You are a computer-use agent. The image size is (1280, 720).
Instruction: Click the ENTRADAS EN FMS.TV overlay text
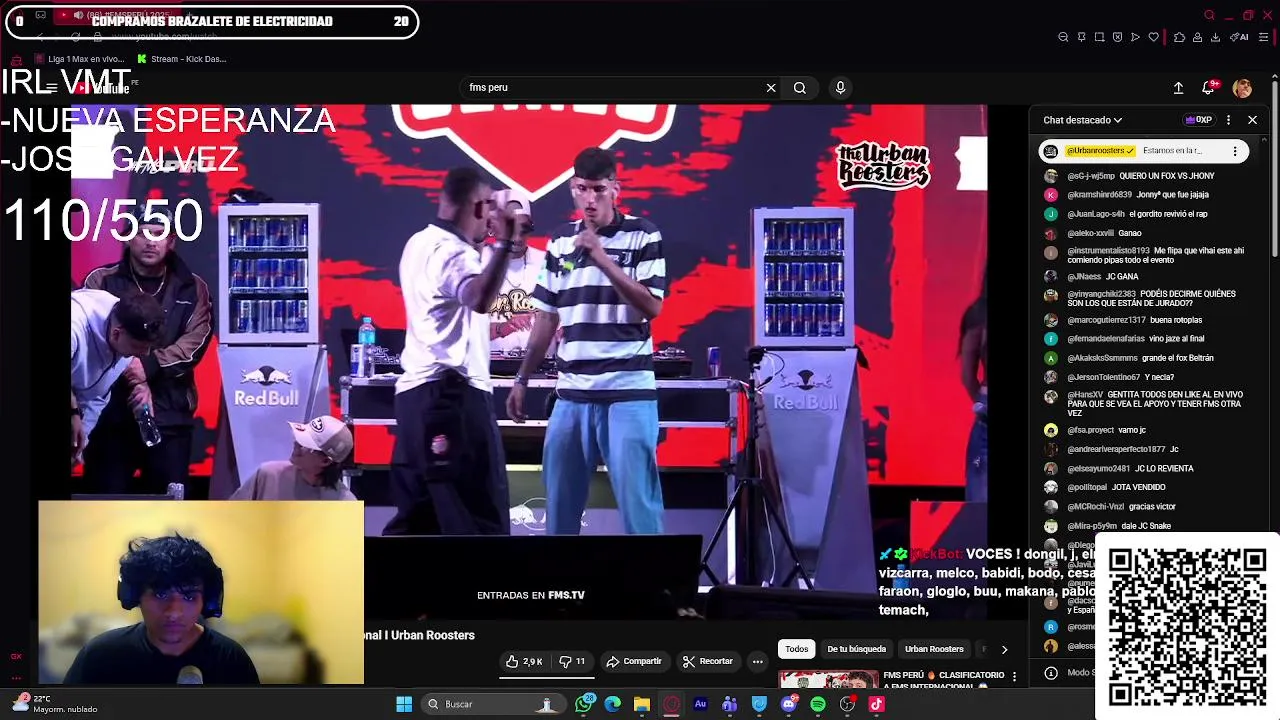tap(531, 595)
